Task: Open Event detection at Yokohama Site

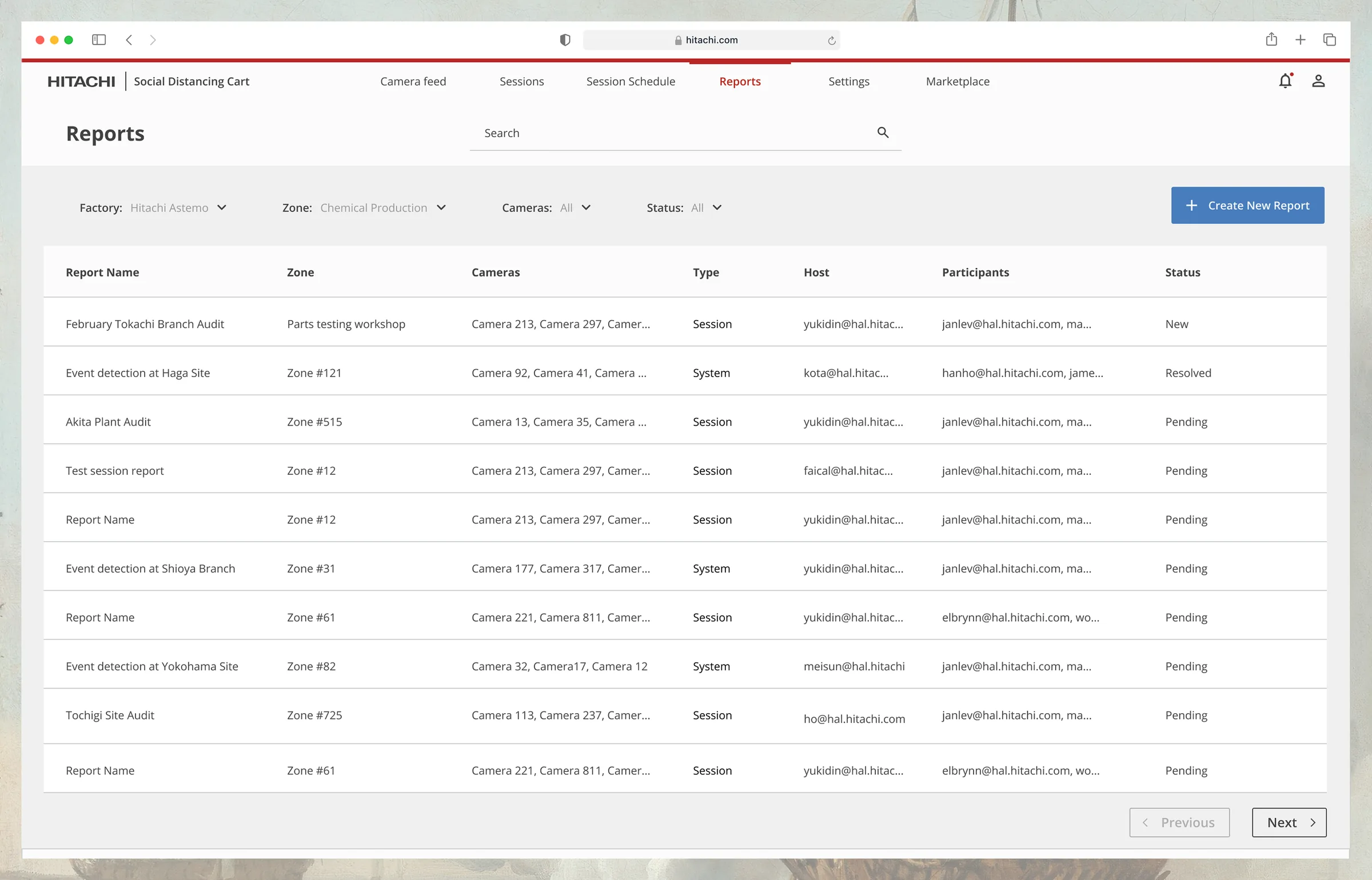Action: pyautogui.click(x=152, y=666)
